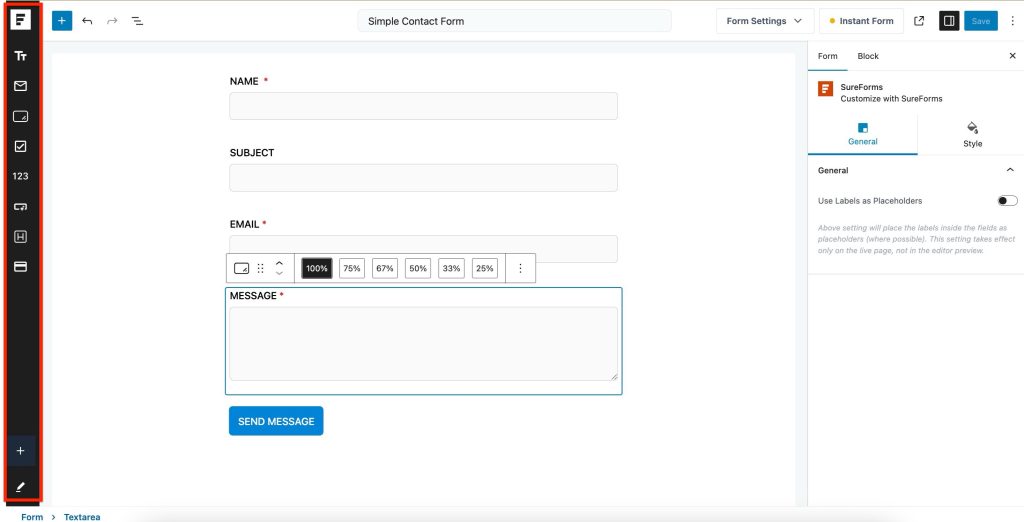The height and width of the screenshot is (522, 1024).
Task: Undo the last change
Action: tap(87, 21)
